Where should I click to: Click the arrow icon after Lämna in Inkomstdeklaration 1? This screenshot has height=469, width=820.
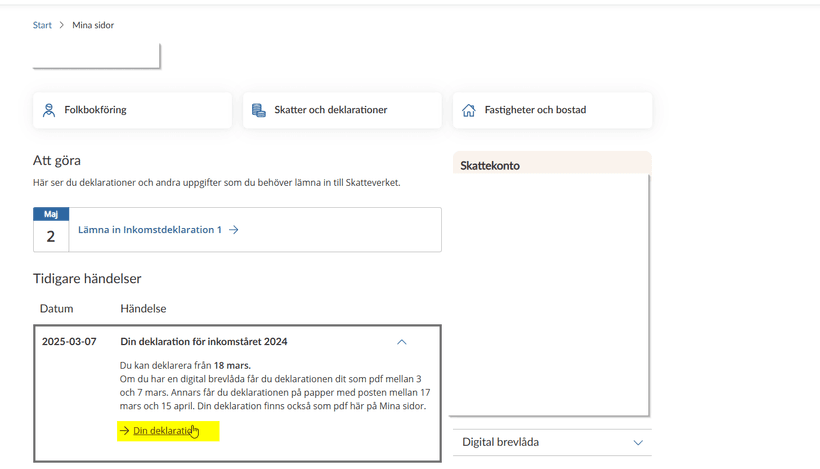pyautogui.click(x=234, y=230)
